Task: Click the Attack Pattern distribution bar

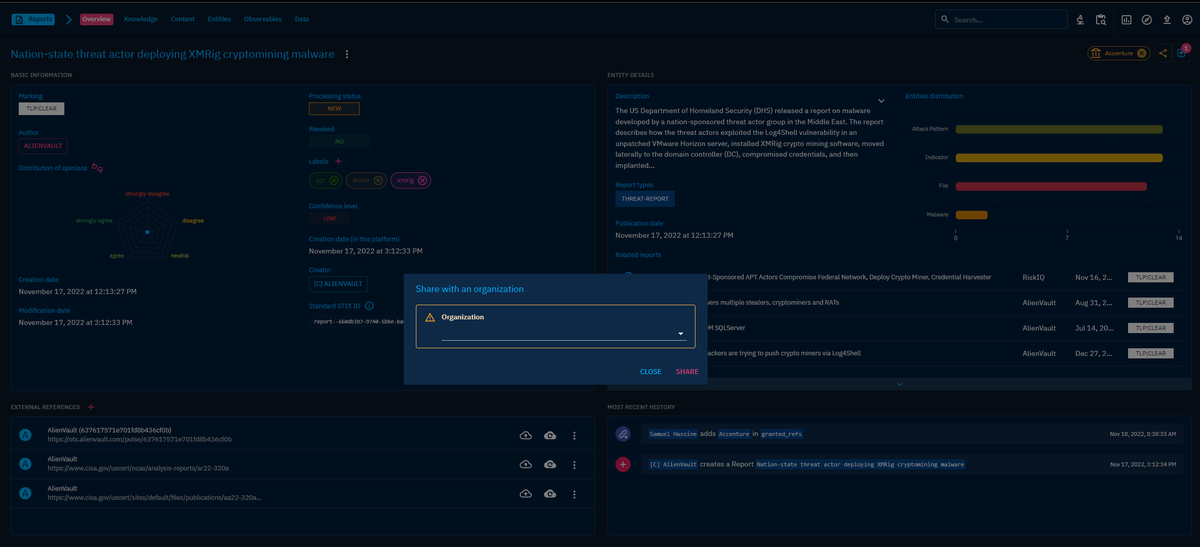Action: tap(1059, 129)
